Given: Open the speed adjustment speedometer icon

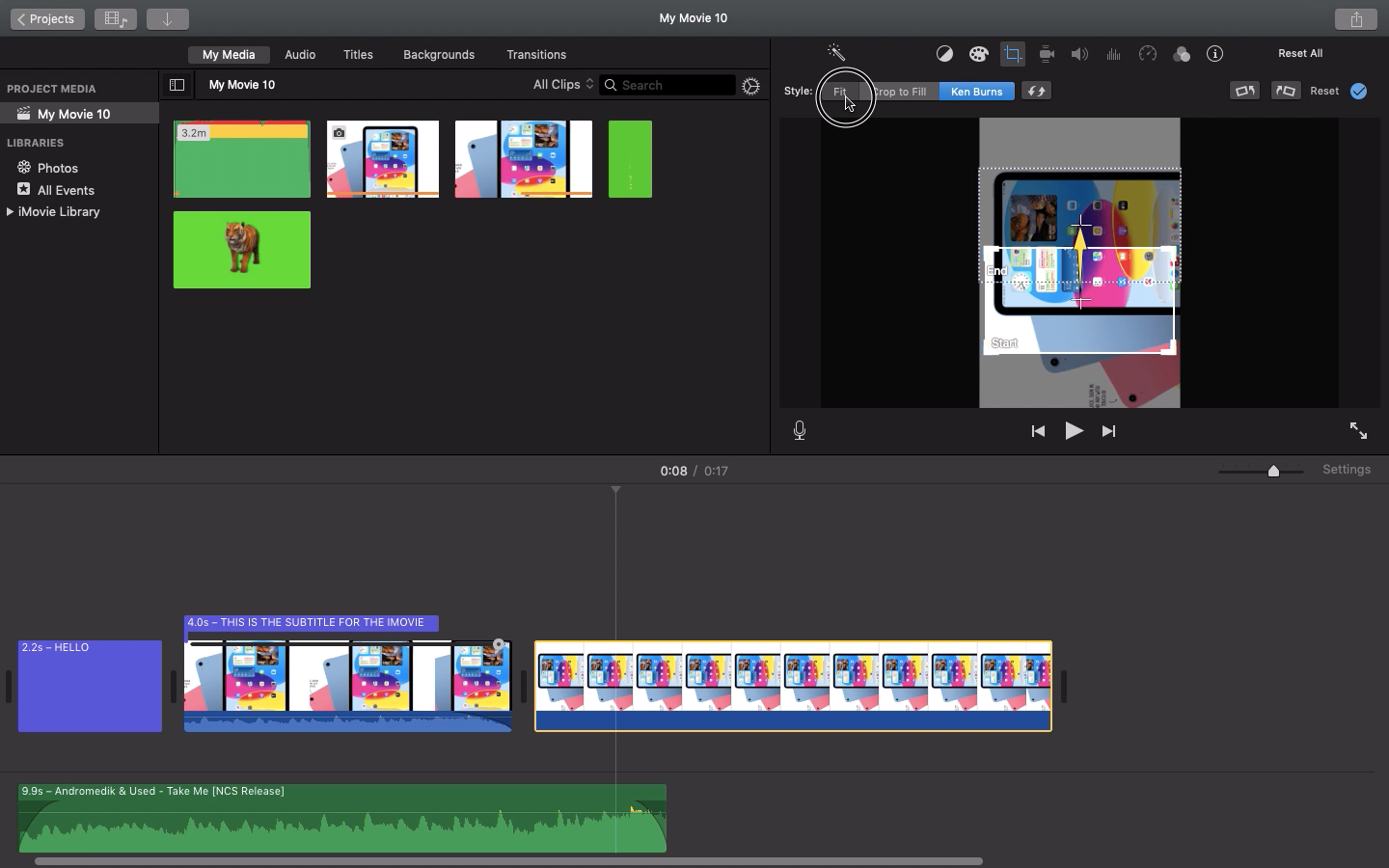Looking at the screenshot, I should tap(1147, 54).
